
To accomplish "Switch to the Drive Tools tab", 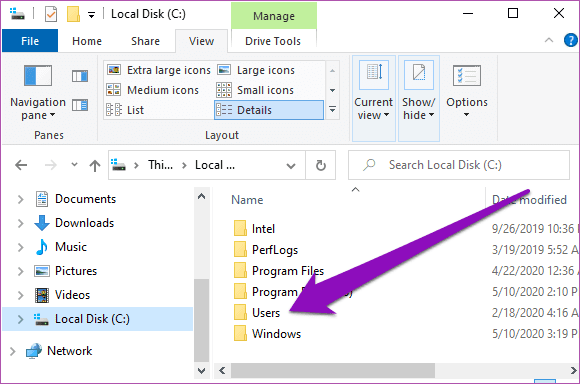I will [273, 41].
